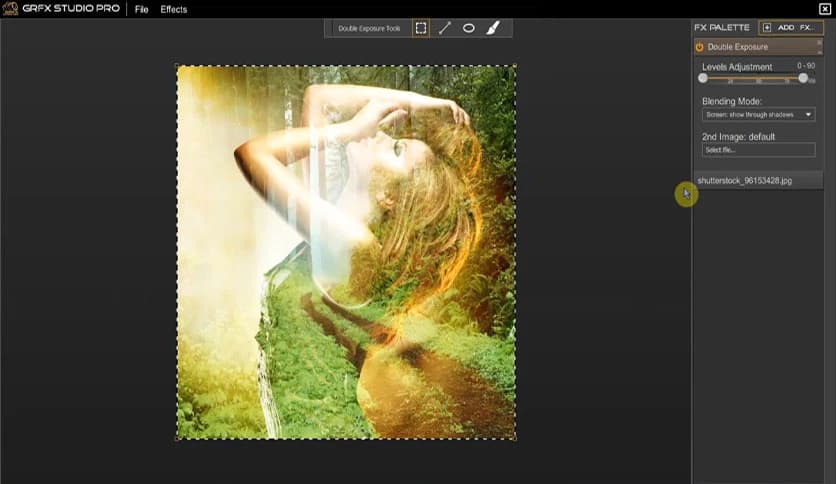836x484 pixels.
Task: Click the GRFX Studio Pro logo icon
Action: click(x=10, y=9)
